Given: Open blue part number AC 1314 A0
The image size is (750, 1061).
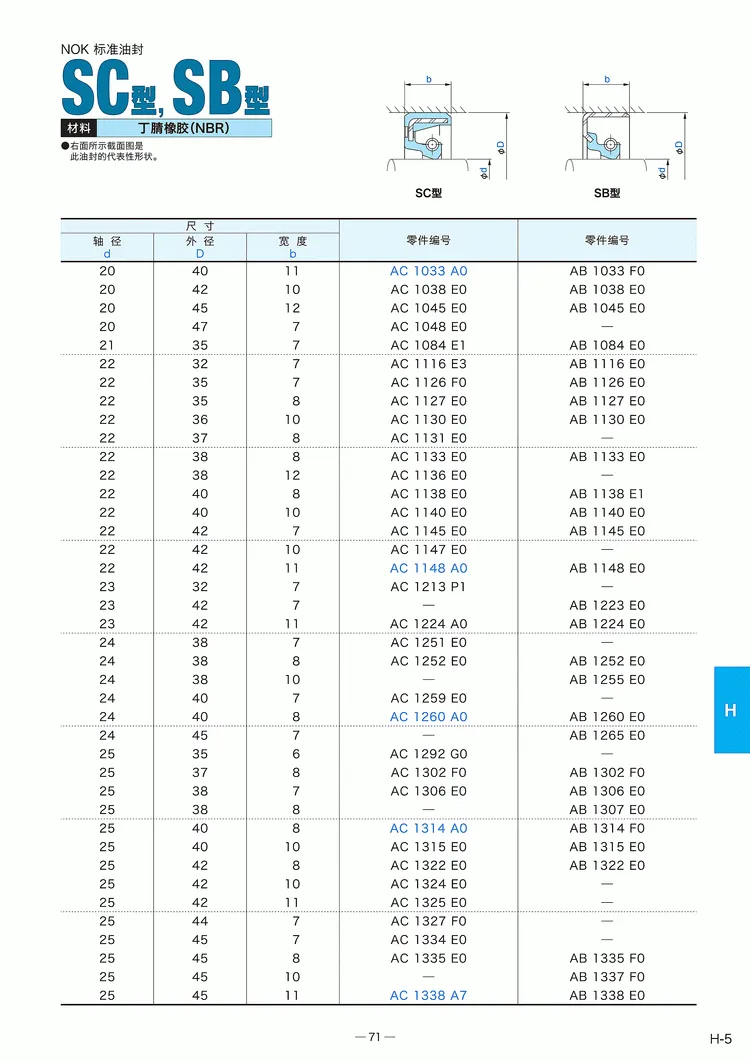Looking at the screenshot, I should (x=428, y=829).
